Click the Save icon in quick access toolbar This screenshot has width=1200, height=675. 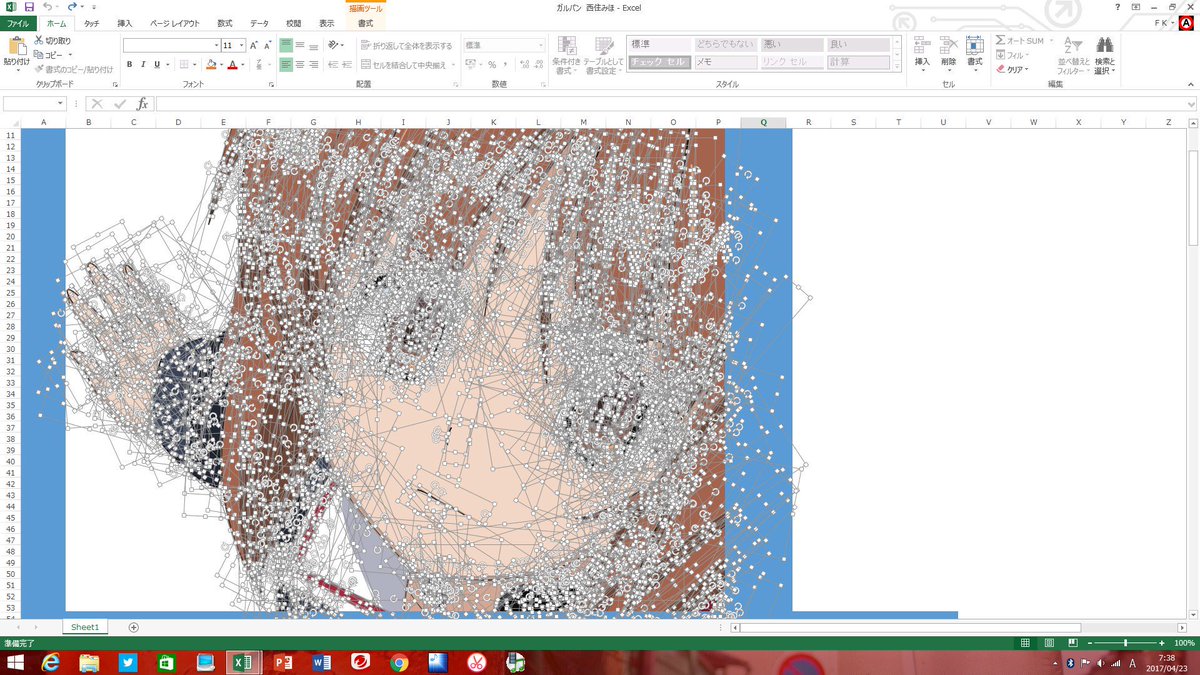29,7
